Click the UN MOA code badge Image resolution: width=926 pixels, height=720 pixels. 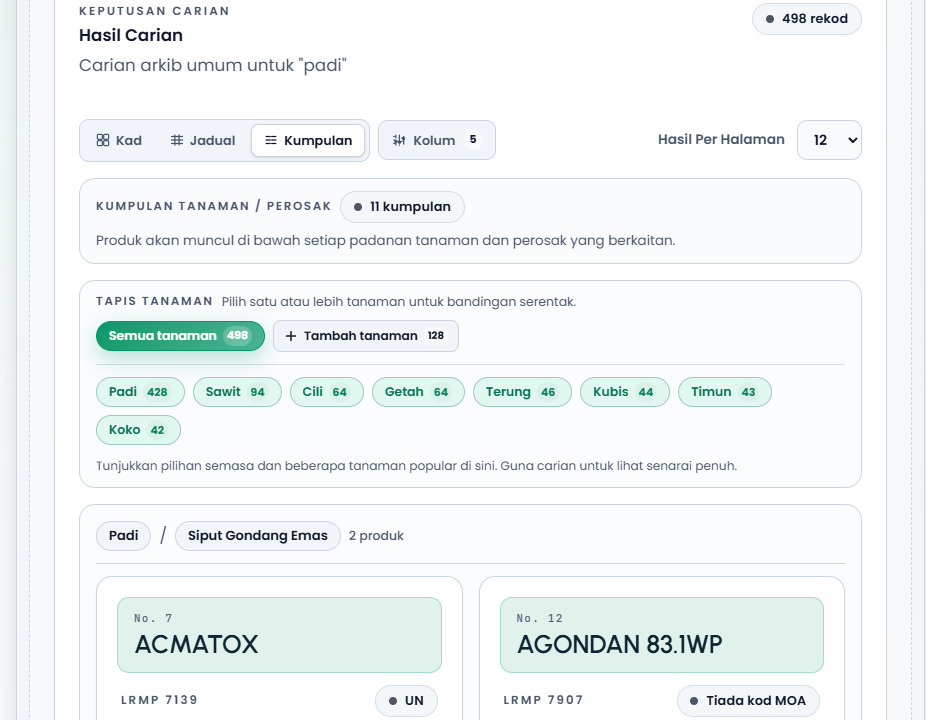point(406,701)
